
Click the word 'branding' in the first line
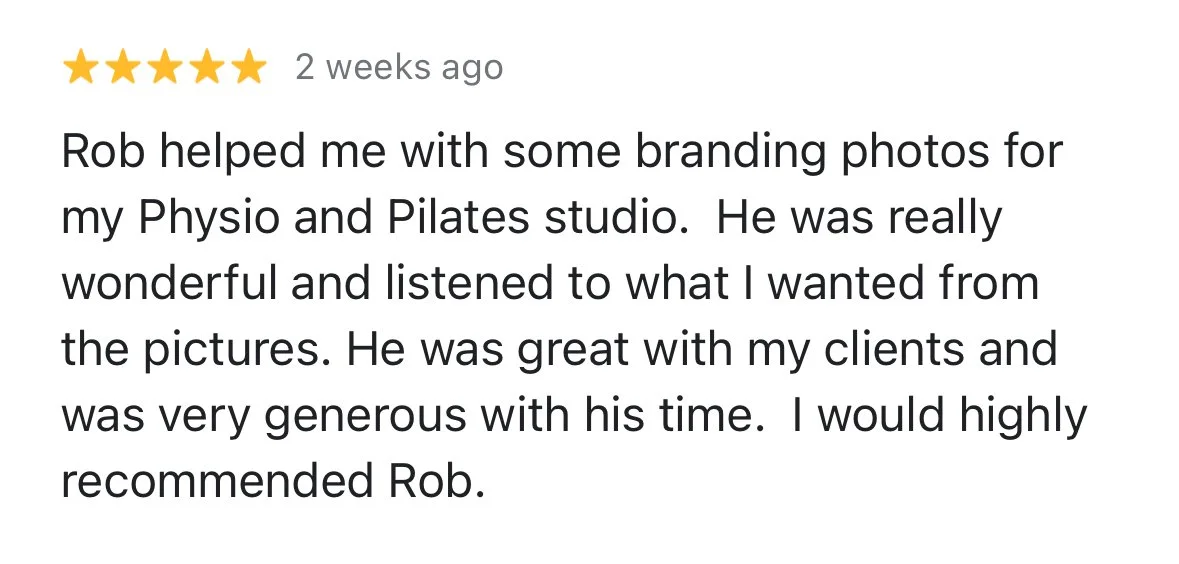tap(729, 153)
